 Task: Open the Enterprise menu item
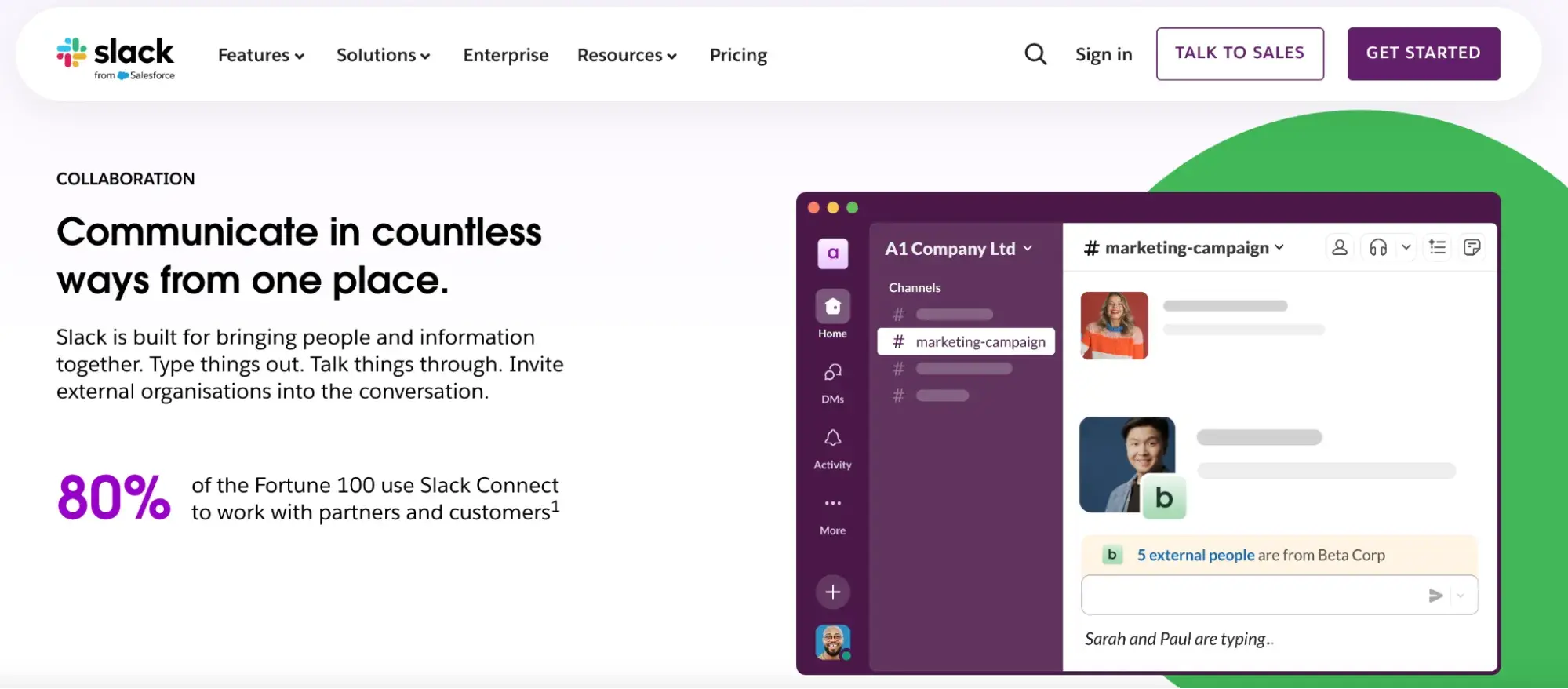coord(506,55)
